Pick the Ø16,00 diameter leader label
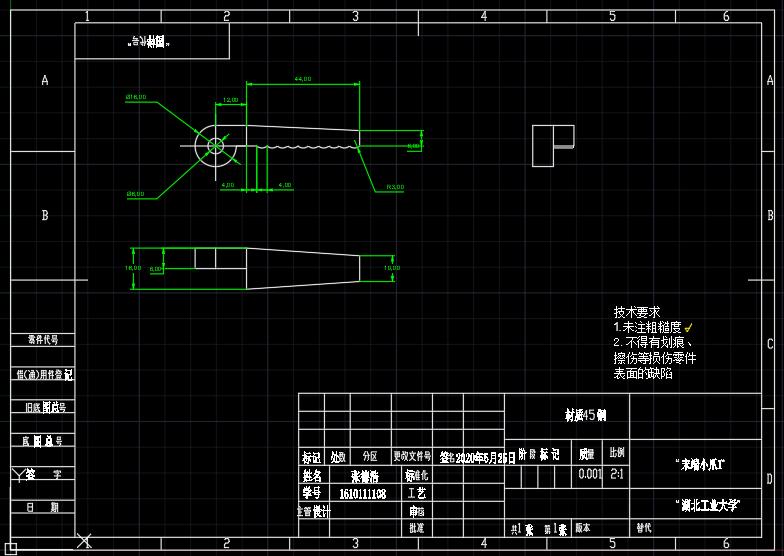This screenshot has width=784, height=556. (x=136, y=96)
